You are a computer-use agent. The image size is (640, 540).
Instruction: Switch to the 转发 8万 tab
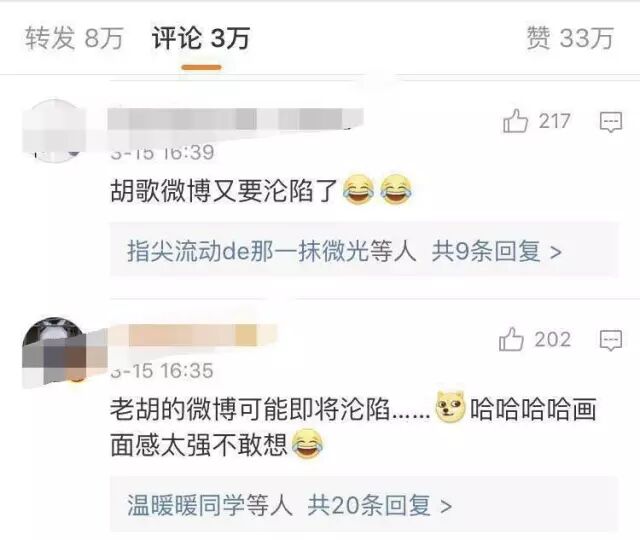point(74,38)
